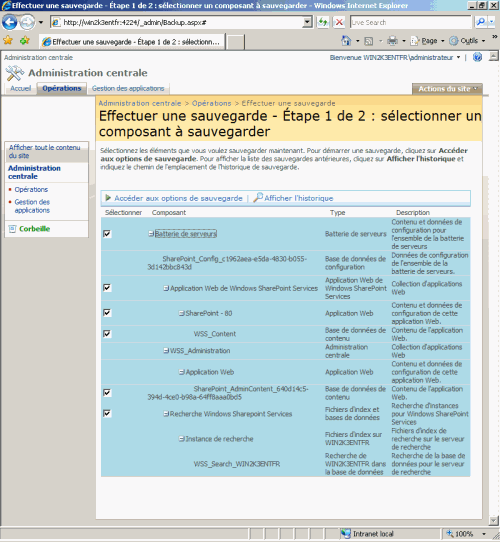This screenshot has width=500, height=542.
Task: Toggle WSS_Content checkbox
Action: pyautogui.click(x=107, y=334)
